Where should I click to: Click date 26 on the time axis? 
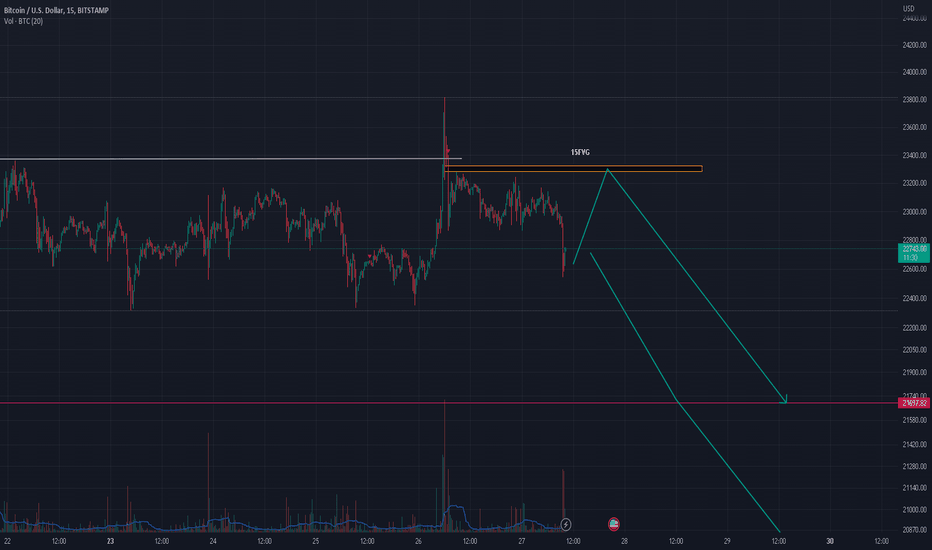click(418, 541)
